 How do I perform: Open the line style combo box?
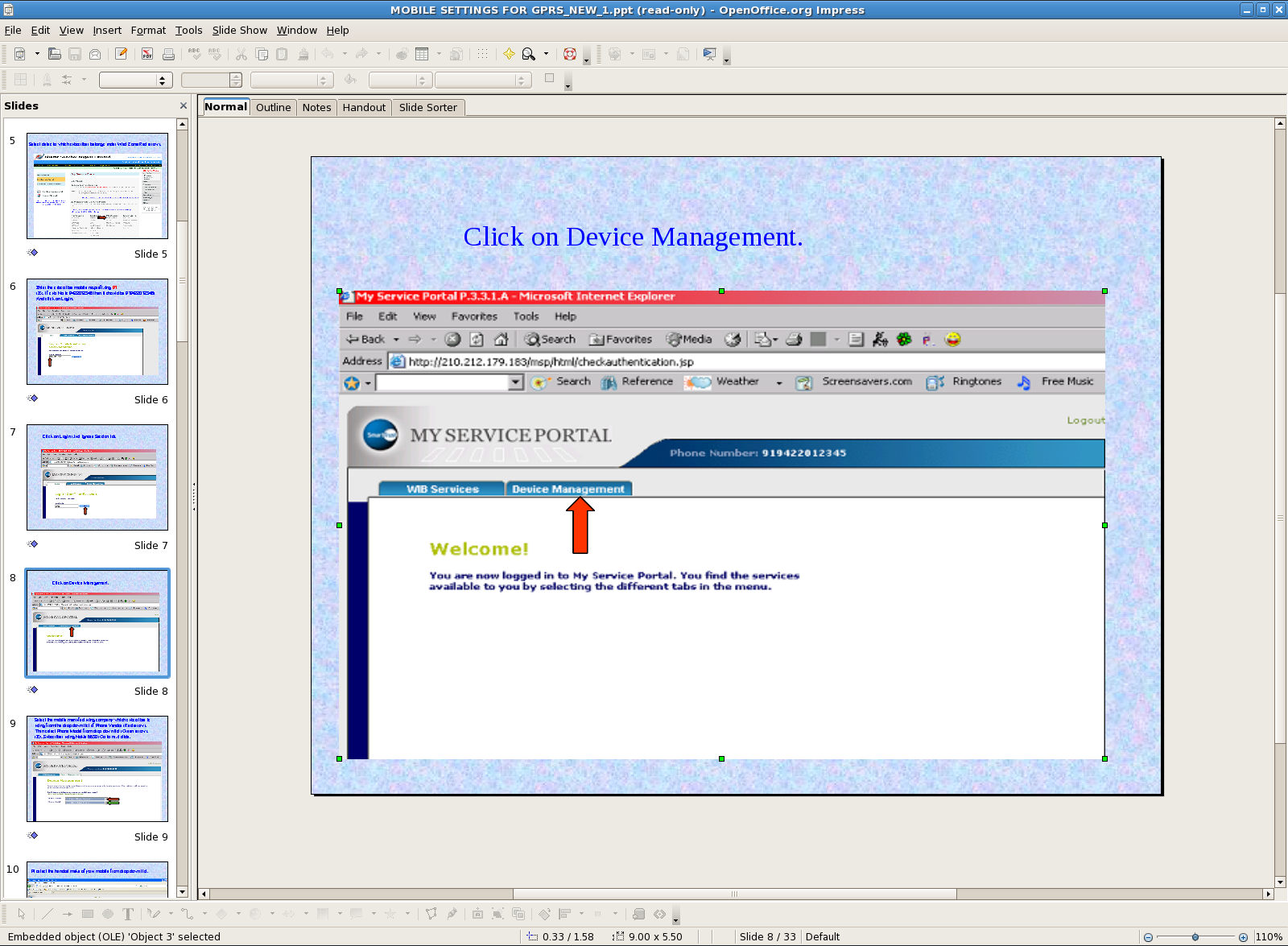point(135,80)
